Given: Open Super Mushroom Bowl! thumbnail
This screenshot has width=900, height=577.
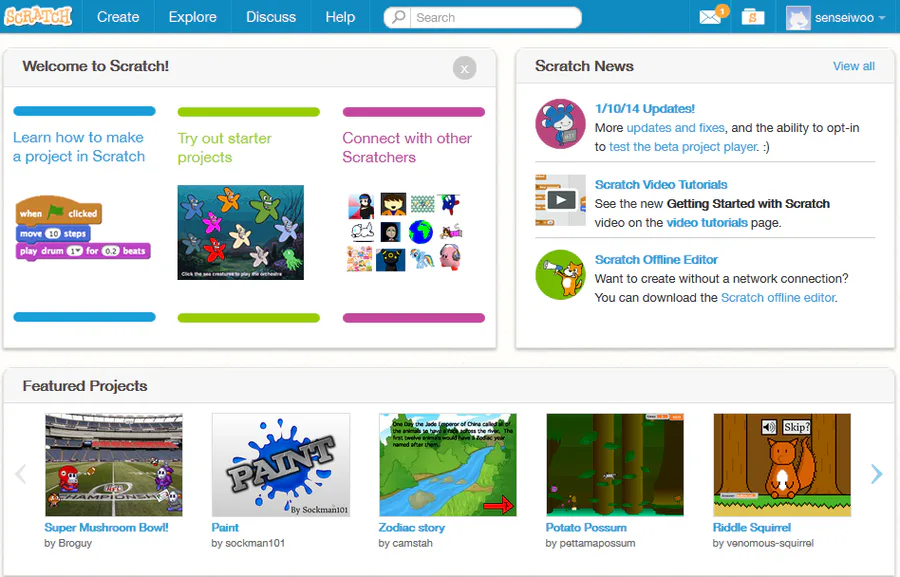Looking at the screenshot, I should click(114, 464).
